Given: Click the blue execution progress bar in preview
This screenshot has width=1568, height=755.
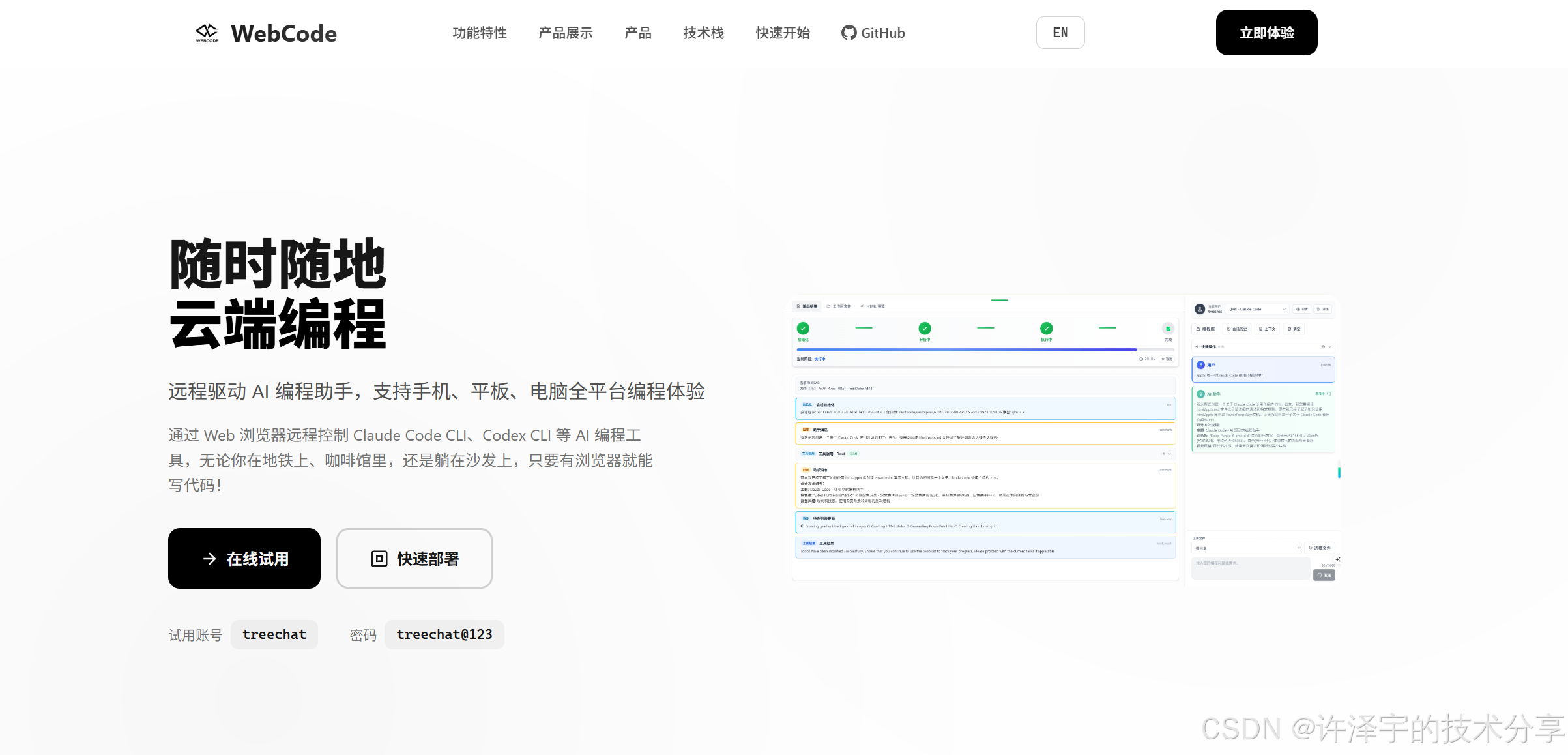Looking at the screenshot, I should 966,350.
